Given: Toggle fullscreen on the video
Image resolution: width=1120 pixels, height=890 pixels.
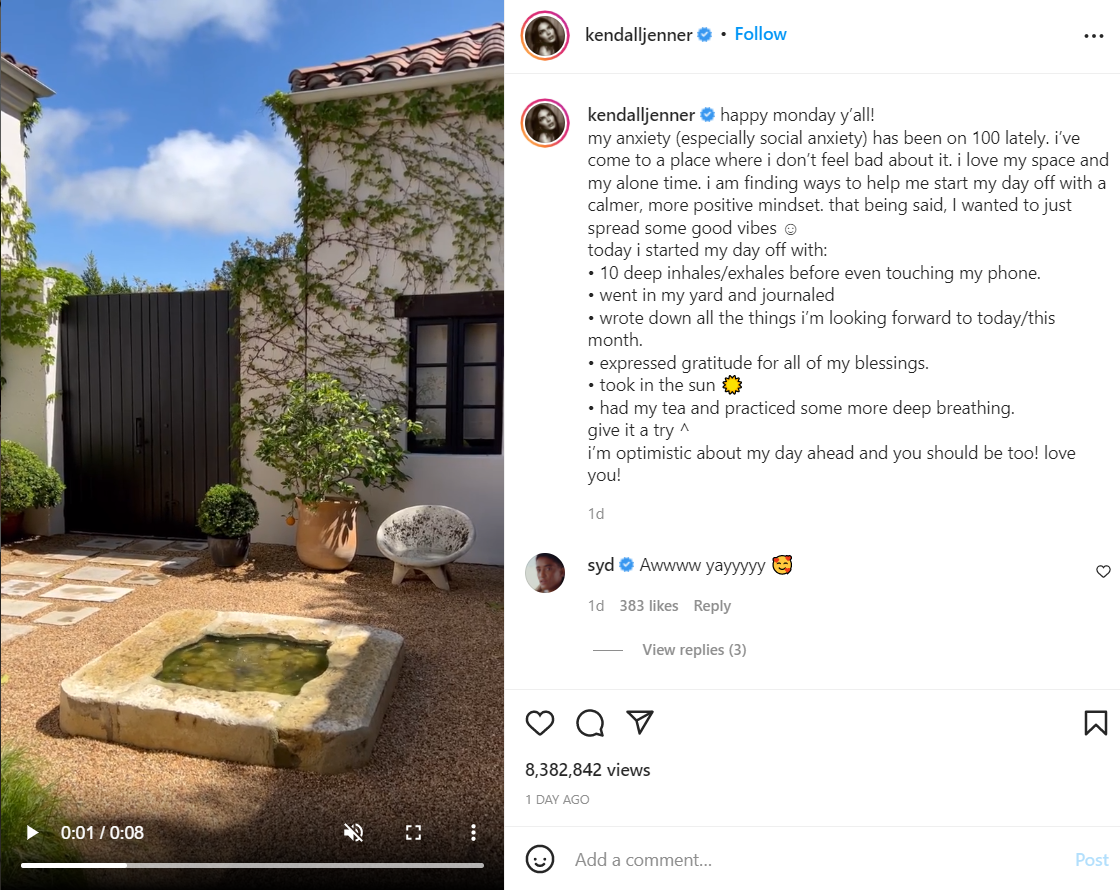Looking at the screenshot, I should coord(413,832).
